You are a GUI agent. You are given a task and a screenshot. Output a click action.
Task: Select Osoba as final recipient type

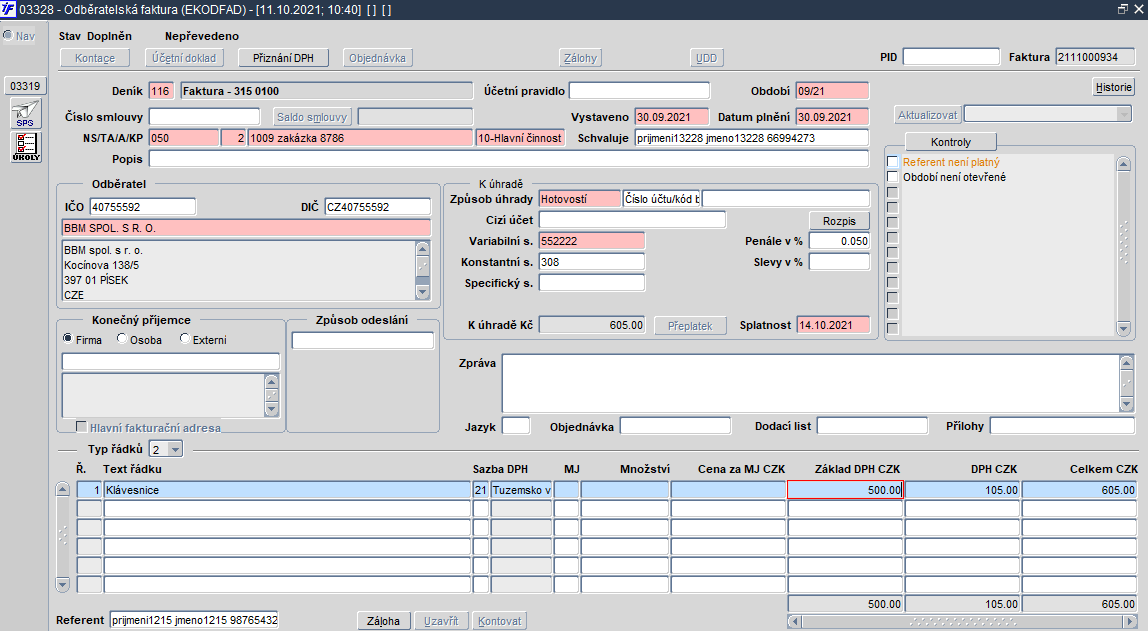122,339
